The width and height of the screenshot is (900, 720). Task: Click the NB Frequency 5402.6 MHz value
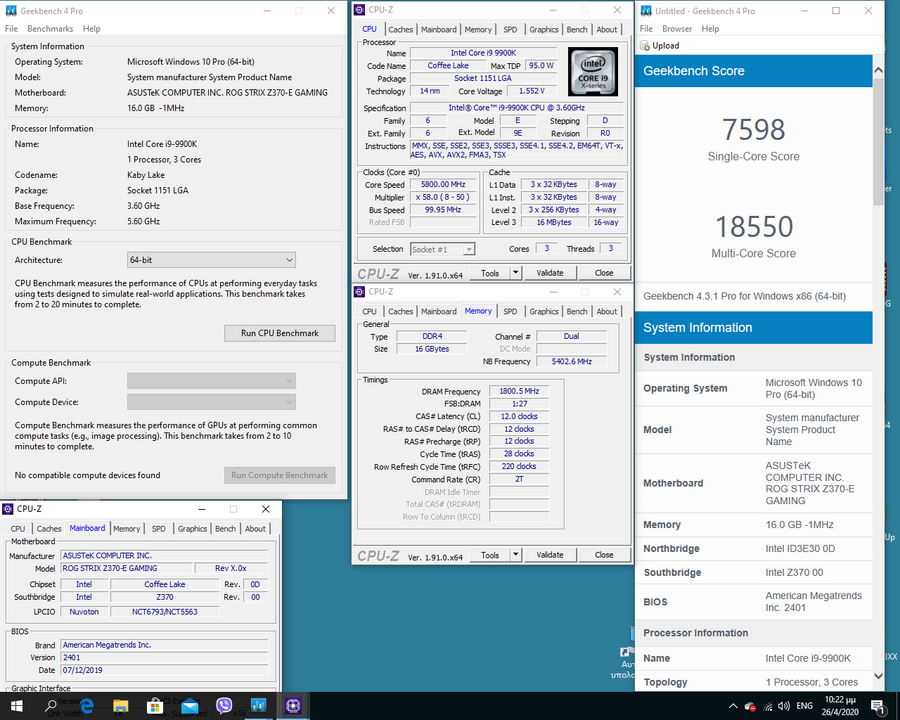[x=571, y=361]
